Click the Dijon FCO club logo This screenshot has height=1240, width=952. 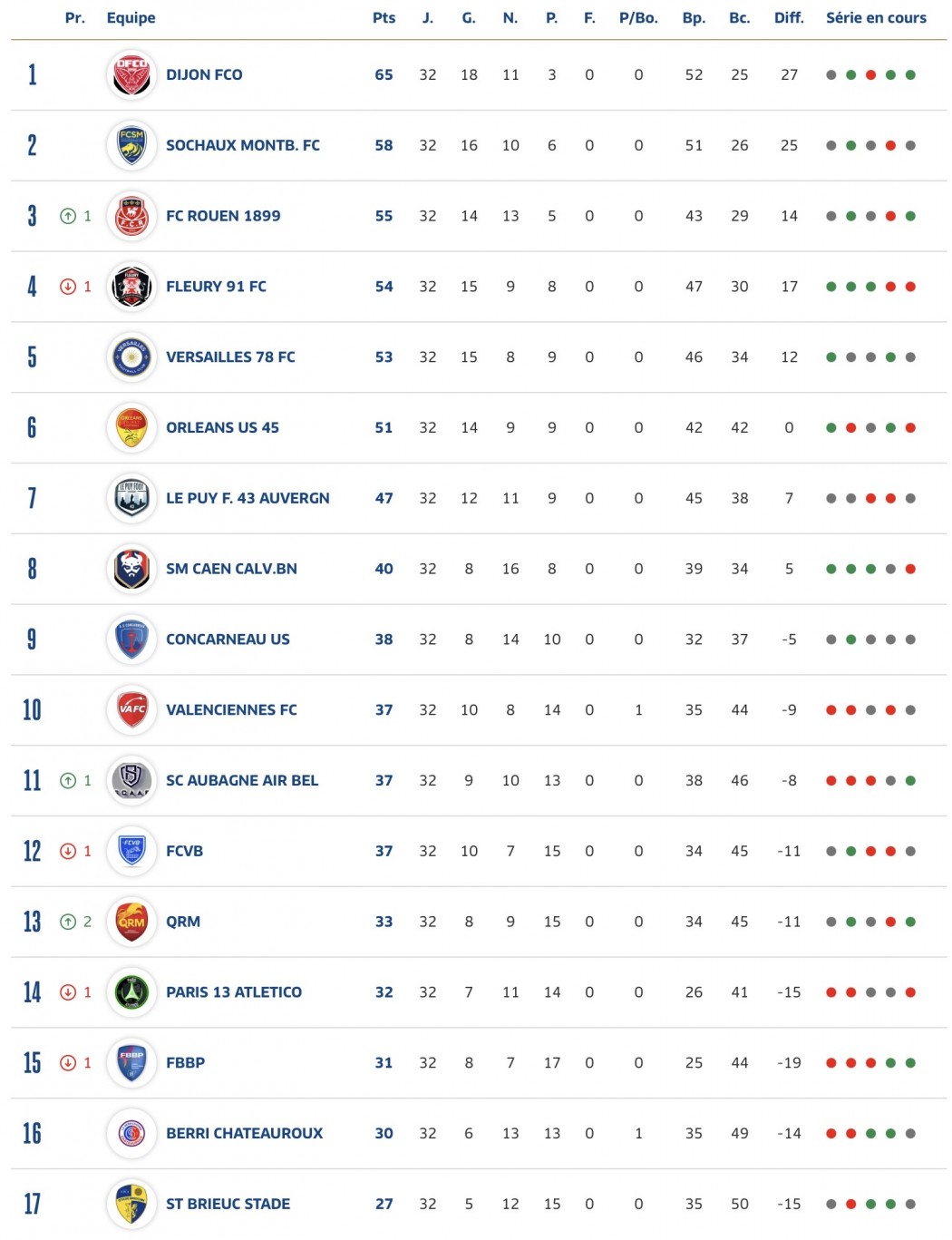coord(131,75)
